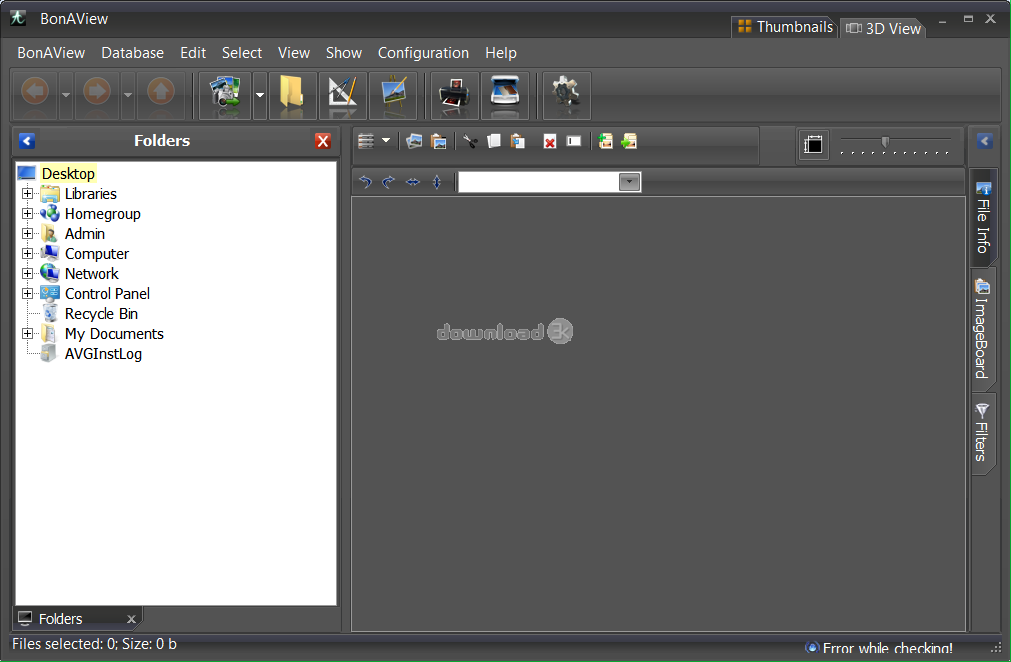Screen dimensions: 1011x662
Task: Select AVGInstLog in the folder tree
Action: (103, 354)
